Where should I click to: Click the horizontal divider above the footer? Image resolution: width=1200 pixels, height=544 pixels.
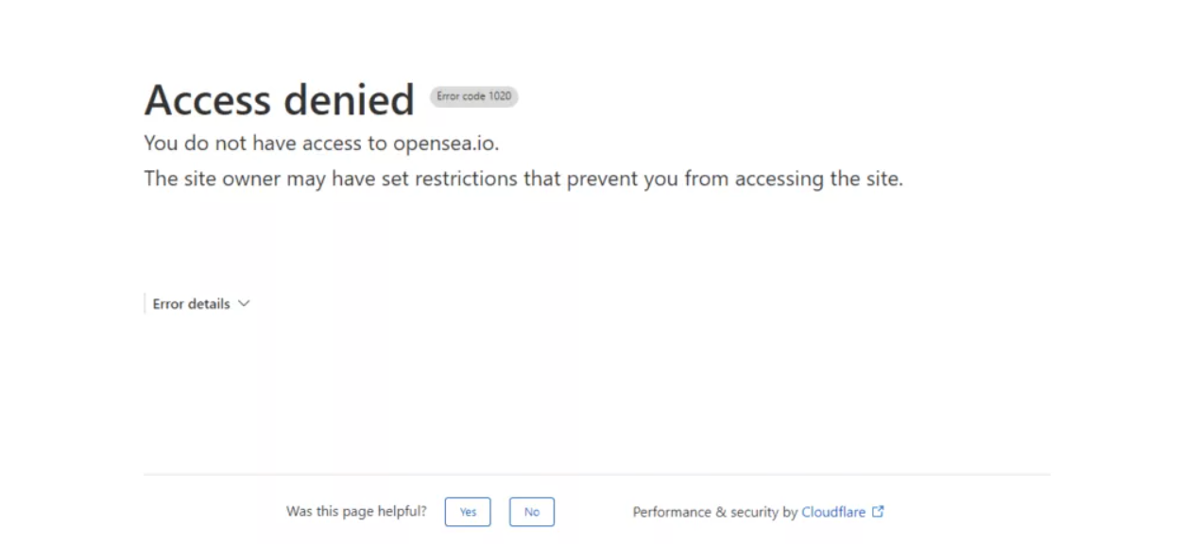click(597, 475)
